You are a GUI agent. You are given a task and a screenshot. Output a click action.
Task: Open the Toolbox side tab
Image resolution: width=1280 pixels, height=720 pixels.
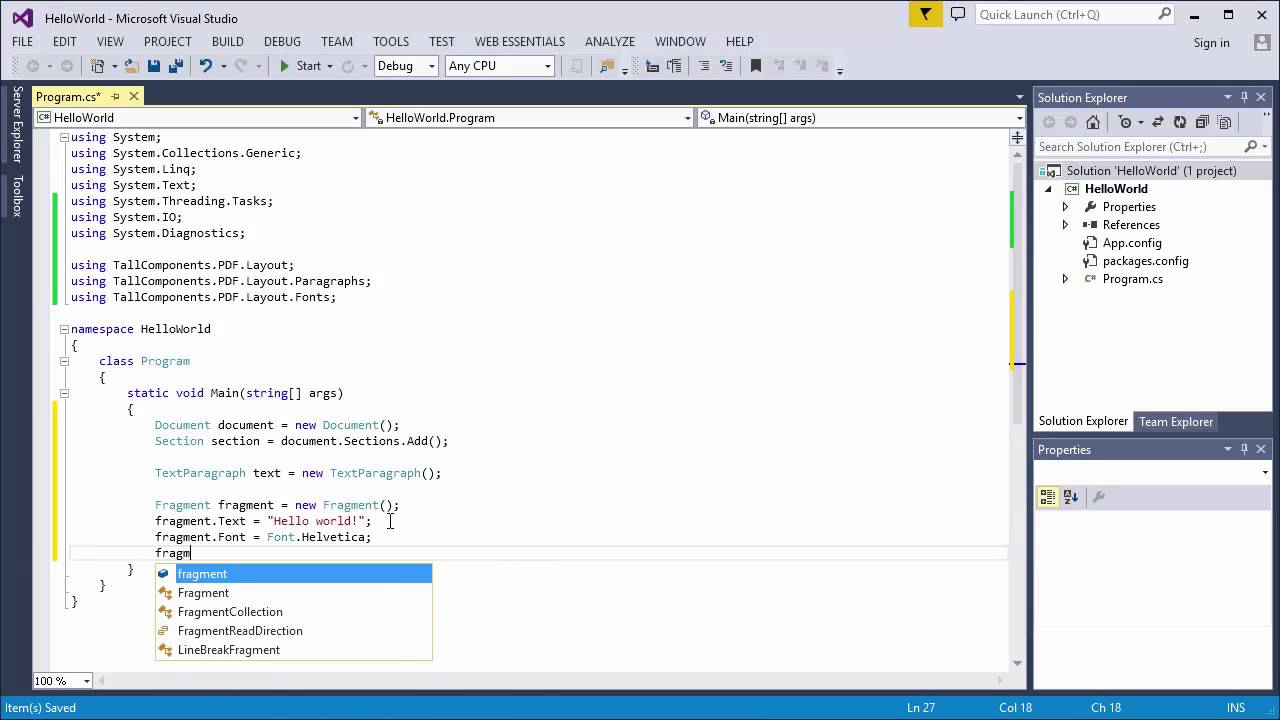[17, 196]
